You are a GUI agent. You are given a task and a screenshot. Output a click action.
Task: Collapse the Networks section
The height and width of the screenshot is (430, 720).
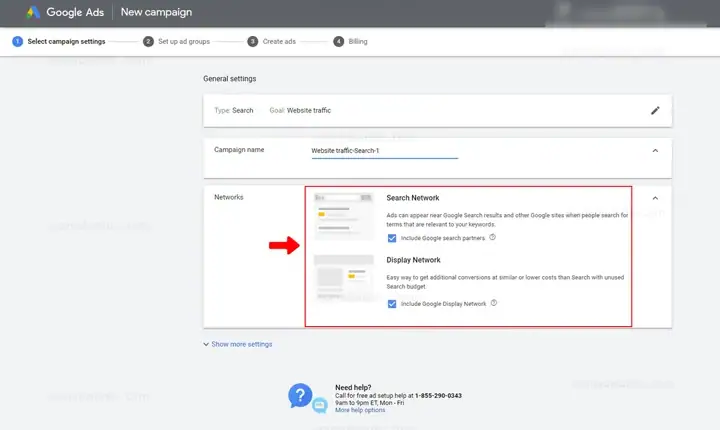tap(655, 198)
